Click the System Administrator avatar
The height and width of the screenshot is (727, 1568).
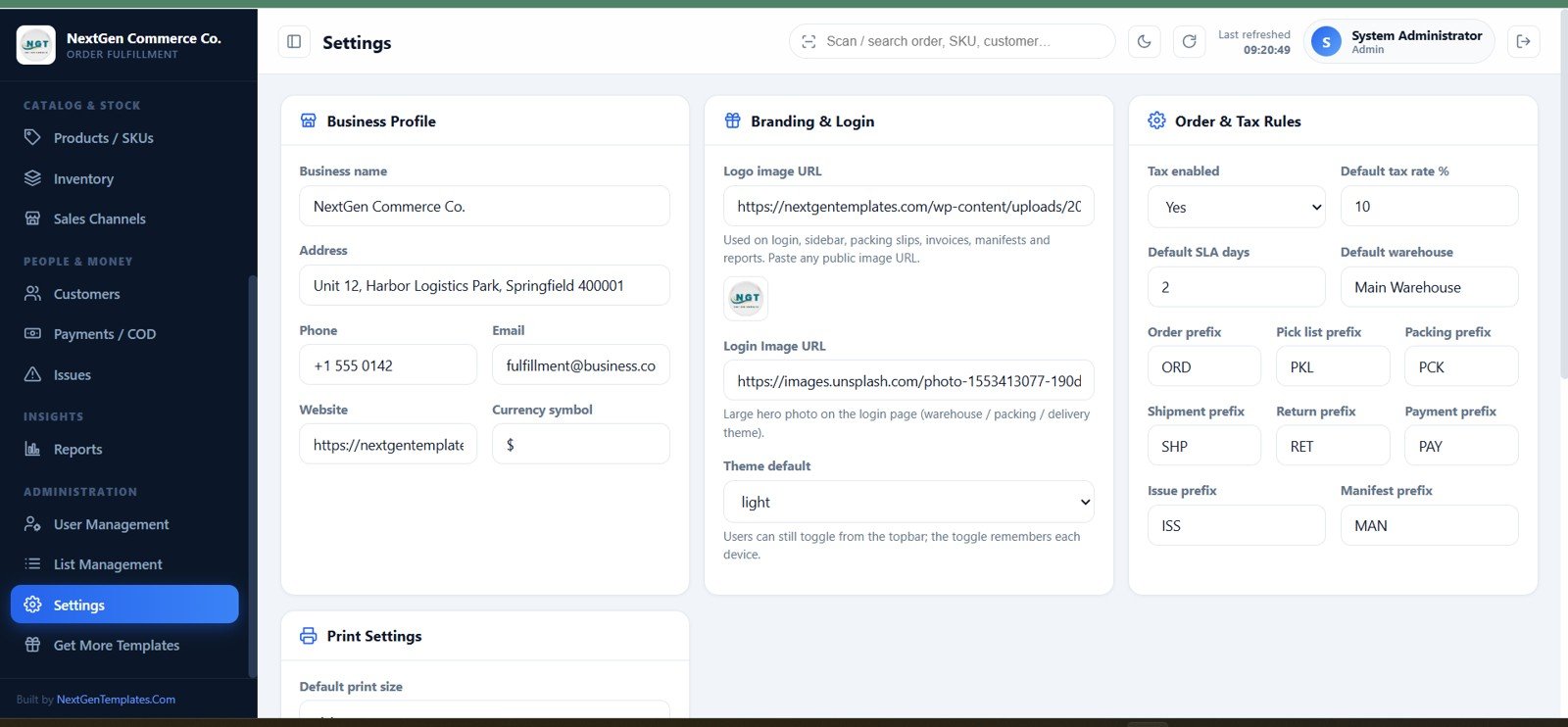pos(1326,41)
